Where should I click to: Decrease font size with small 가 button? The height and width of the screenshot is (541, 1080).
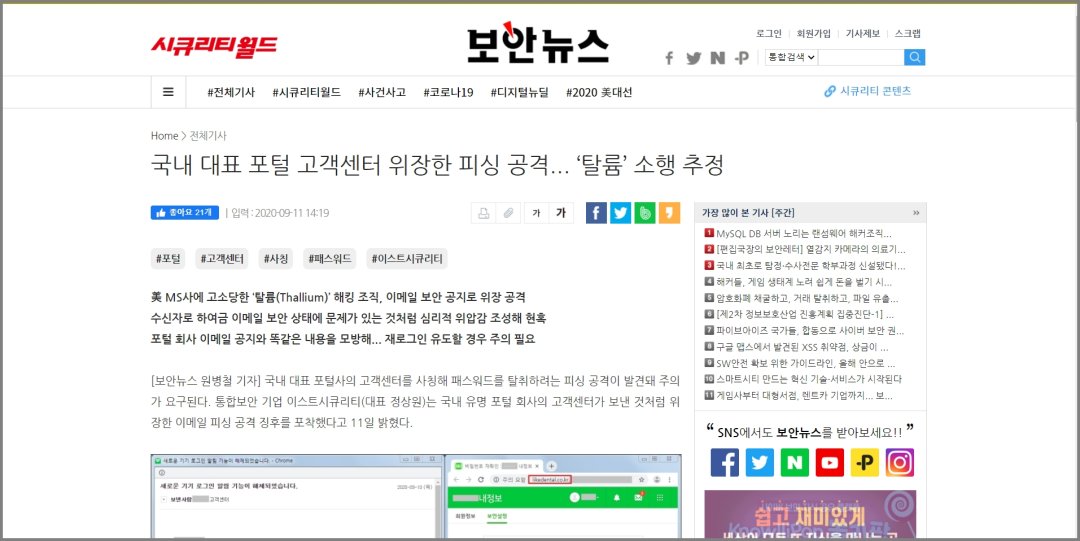pyautogui.click(x=536, y=213)
